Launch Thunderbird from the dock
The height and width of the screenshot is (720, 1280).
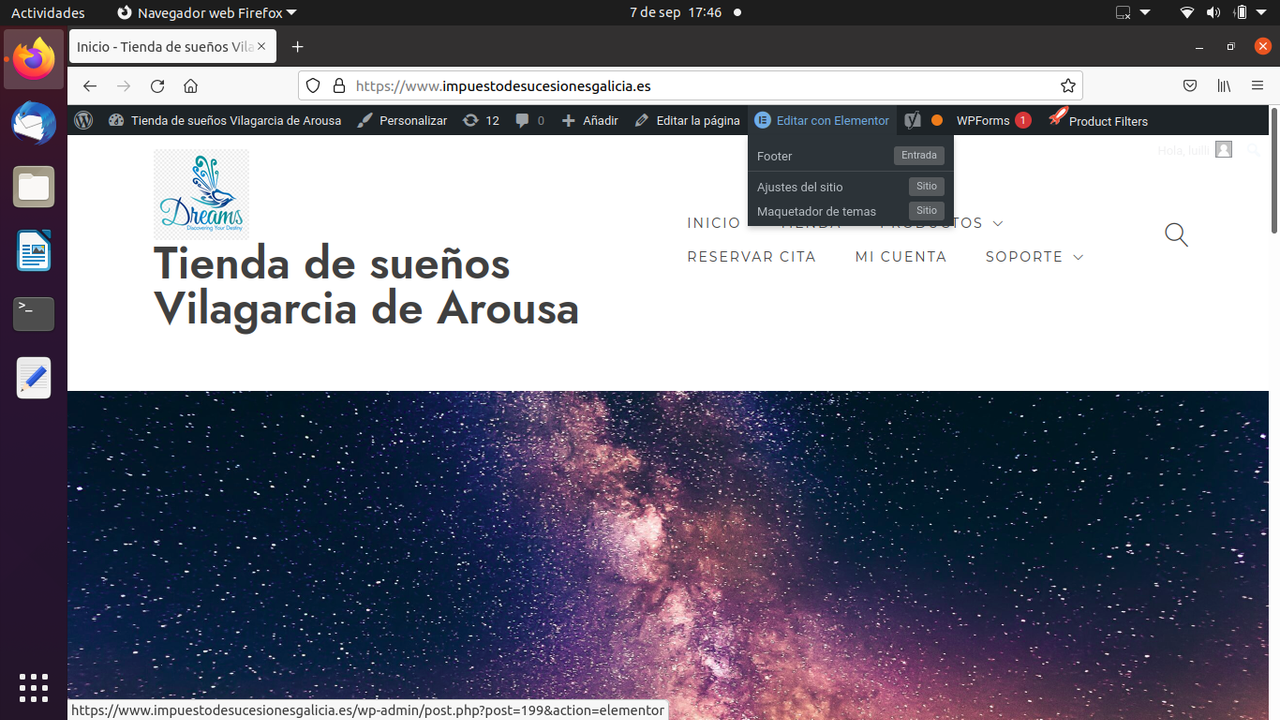pos(34,123)
